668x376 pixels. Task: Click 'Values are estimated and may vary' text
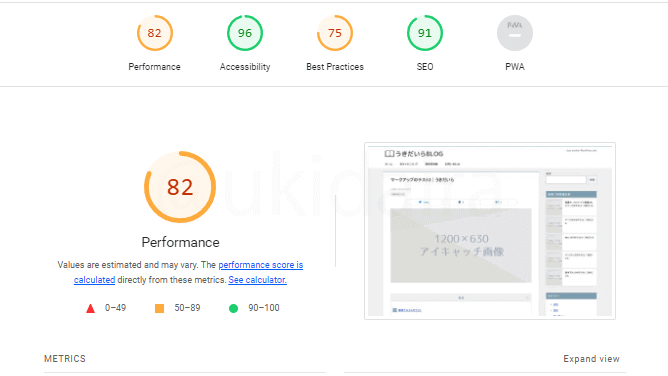click(x=128, y=265)
